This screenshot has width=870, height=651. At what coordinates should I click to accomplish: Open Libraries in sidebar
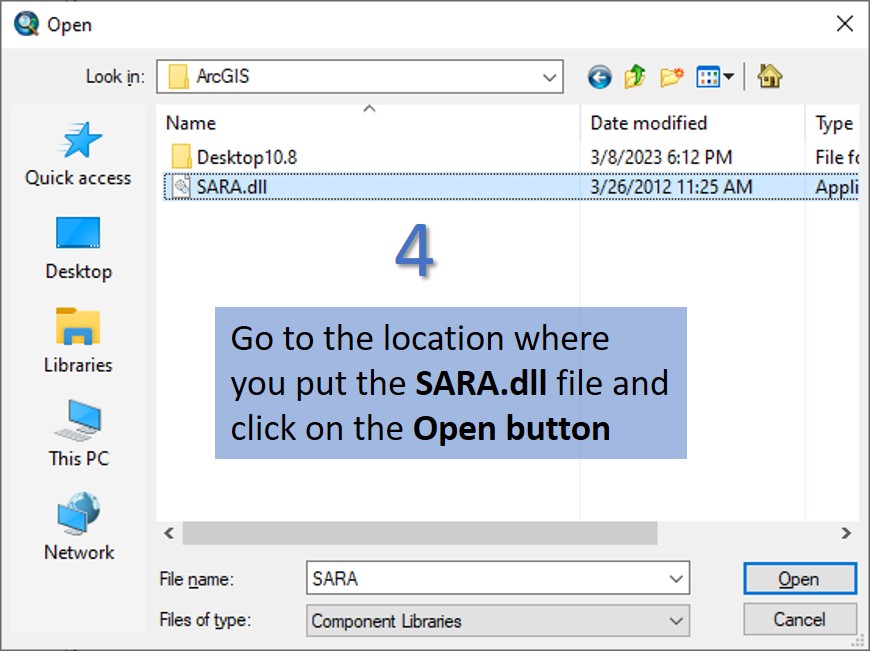point(78,342)
